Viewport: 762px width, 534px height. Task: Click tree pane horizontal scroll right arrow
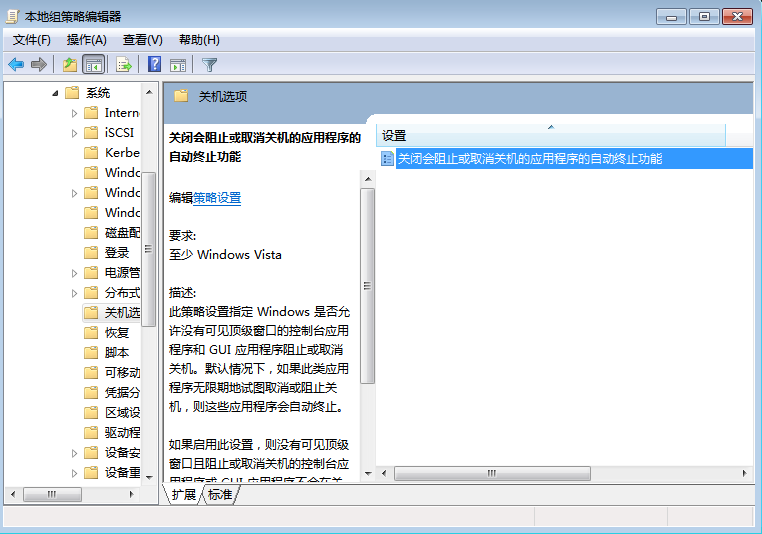coord(131,495)
